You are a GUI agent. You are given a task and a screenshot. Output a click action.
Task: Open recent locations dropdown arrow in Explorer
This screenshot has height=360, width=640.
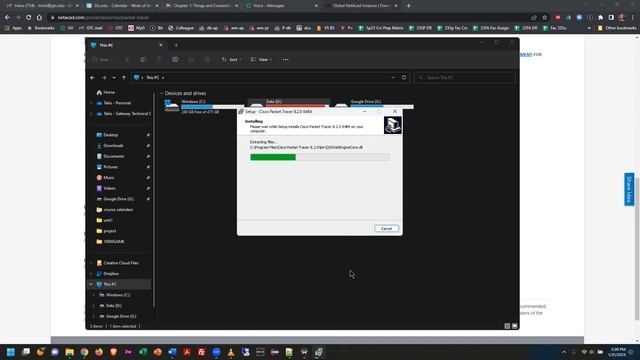pos(114,78)
